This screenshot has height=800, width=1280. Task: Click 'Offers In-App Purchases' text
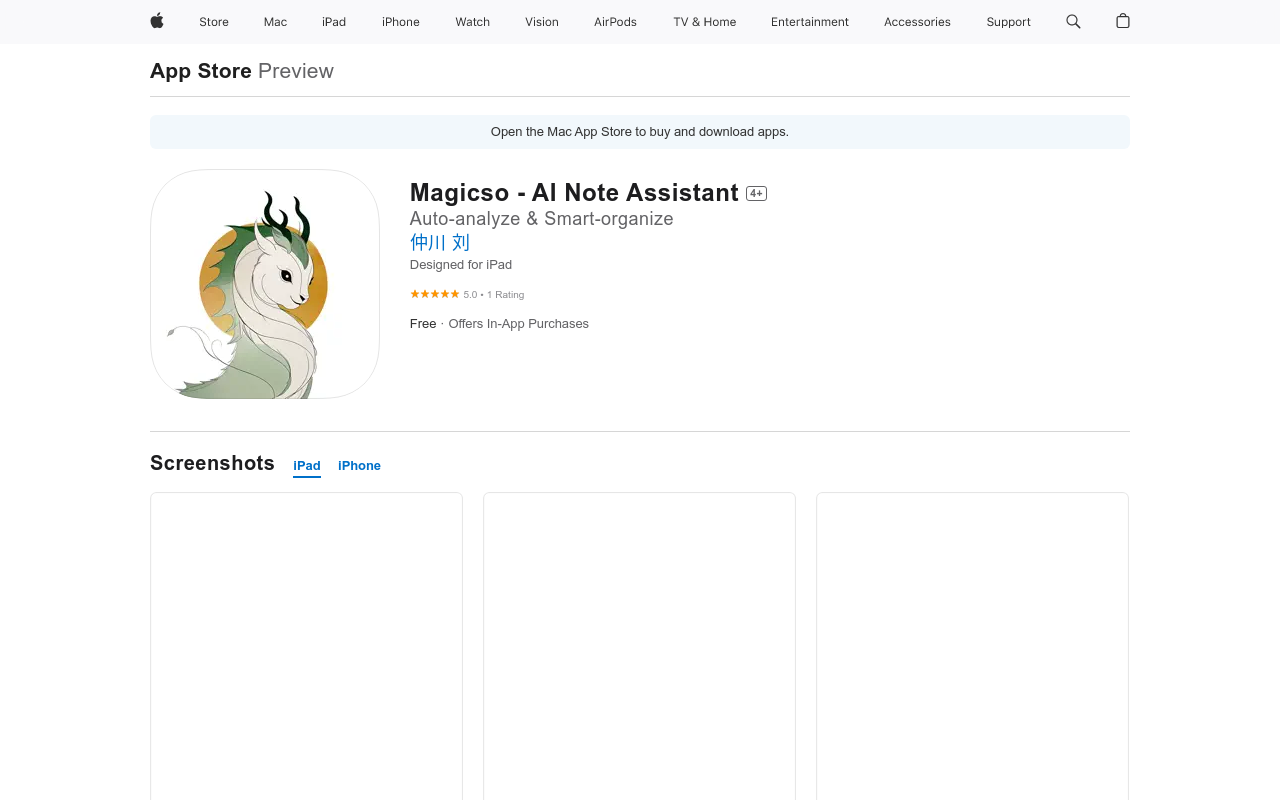coord(519,324)
